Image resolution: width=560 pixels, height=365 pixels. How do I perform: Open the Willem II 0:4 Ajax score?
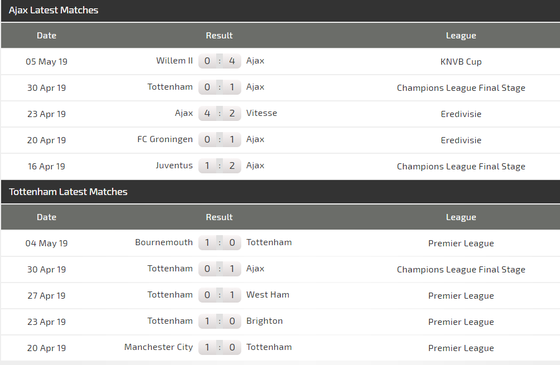pos(219,61)
